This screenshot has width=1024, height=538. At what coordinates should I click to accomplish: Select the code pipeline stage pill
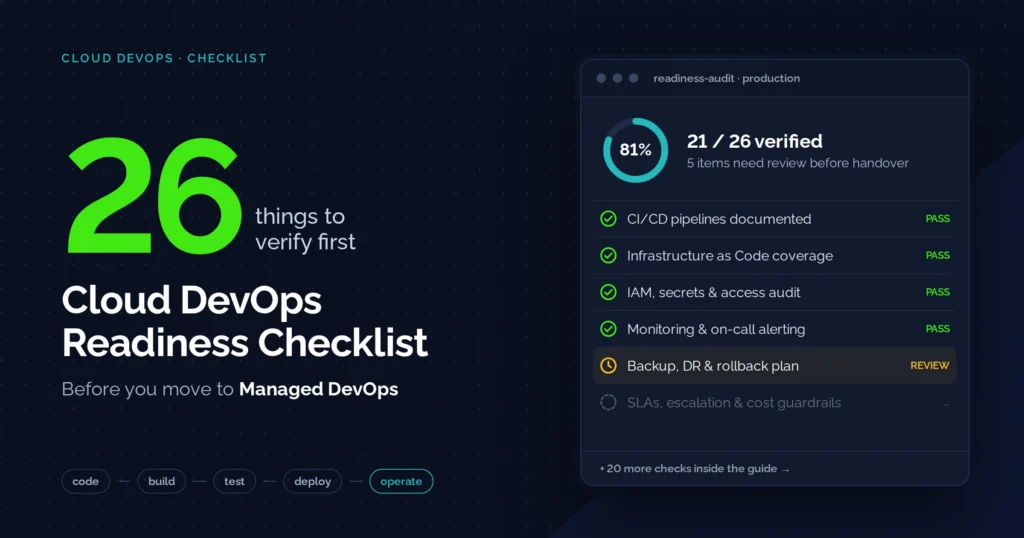(86, 481)
